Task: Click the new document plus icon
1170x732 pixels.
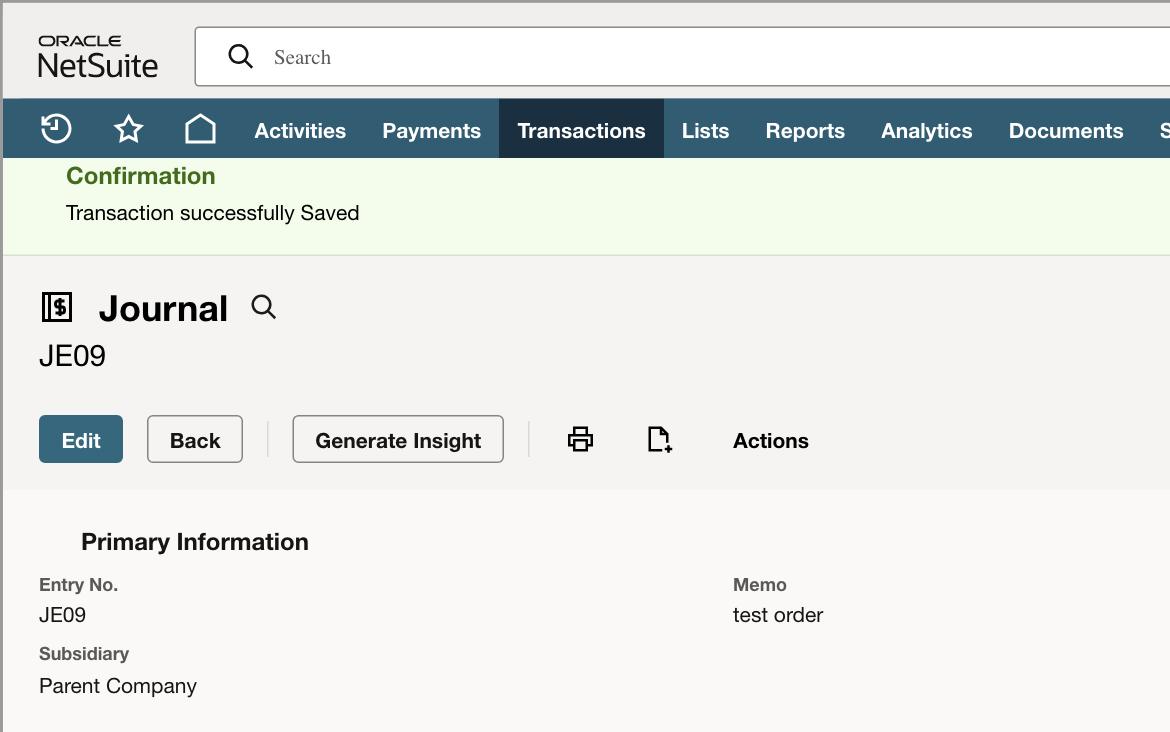Action: tap(660, 439)
